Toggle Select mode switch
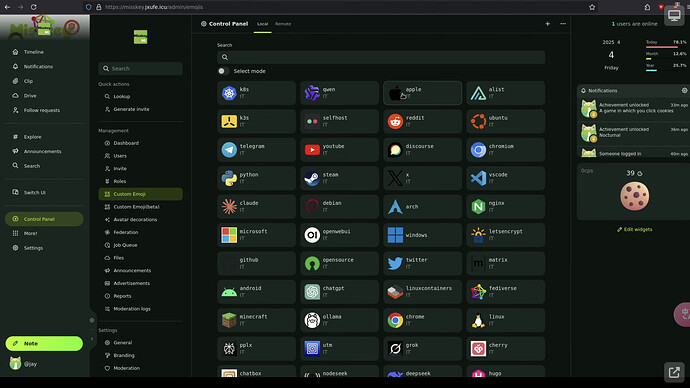 [x=223, y=71]
